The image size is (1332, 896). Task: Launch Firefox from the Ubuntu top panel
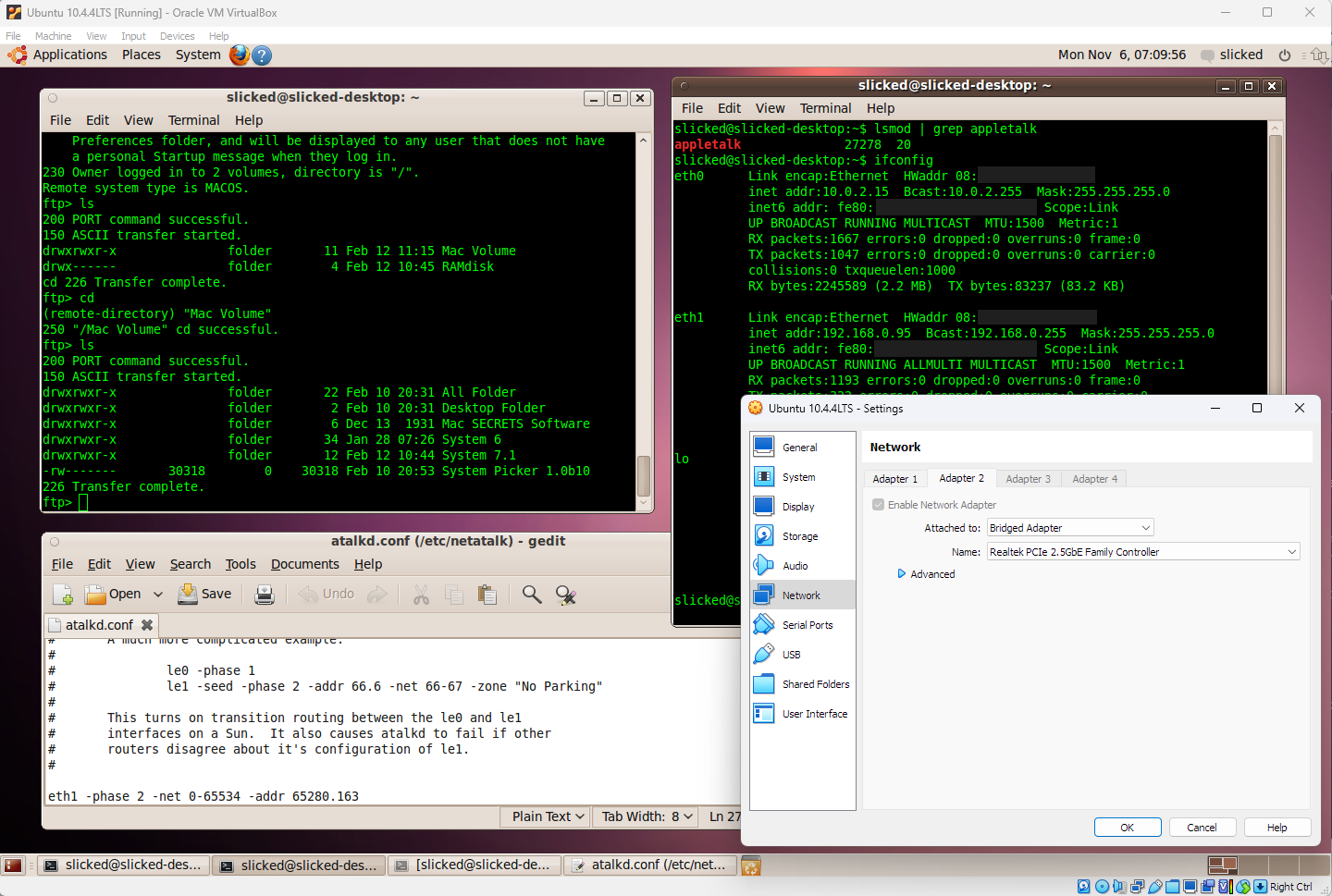240,55
